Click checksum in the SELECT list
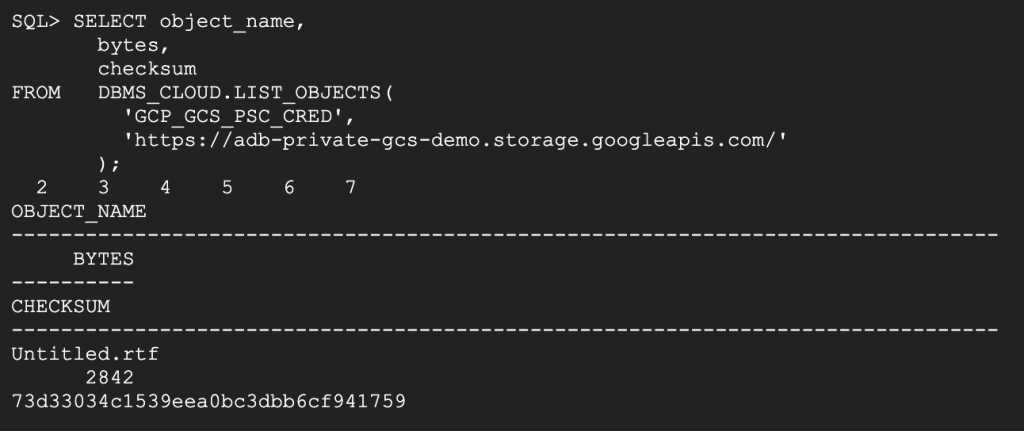Image resolution: width=1024 pixels, height=431 pixels. (x=147, y=69)
